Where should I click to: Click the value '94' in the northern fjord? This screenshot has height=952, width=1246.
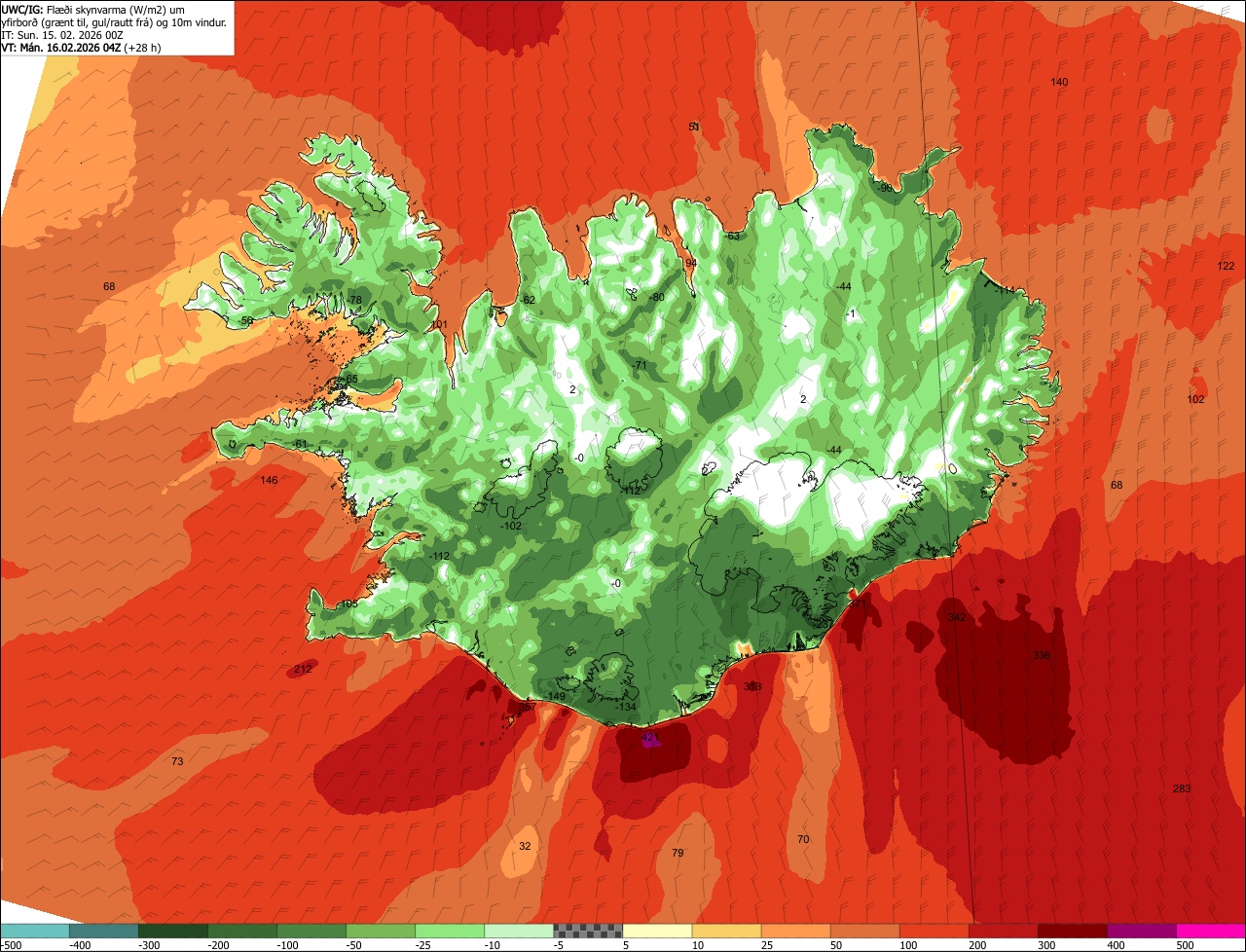click(x=691, y=263)
